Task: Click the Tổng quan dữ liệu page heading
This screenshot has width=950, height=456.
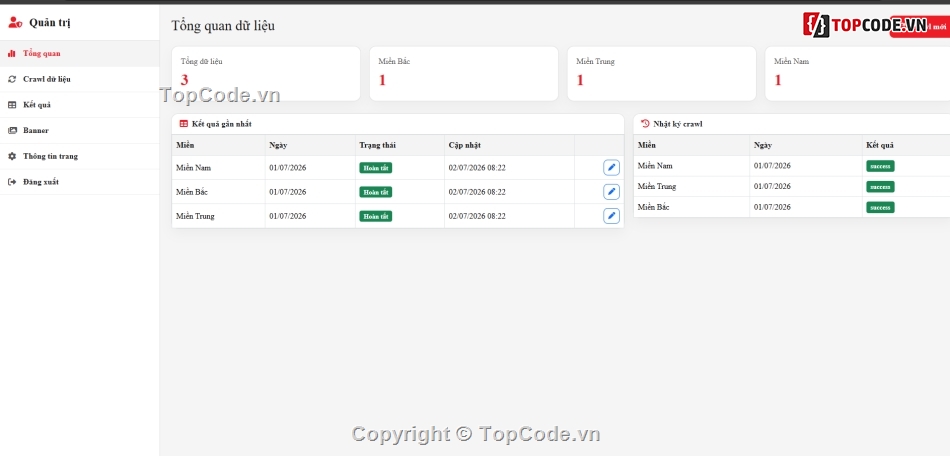Action: 223,25
